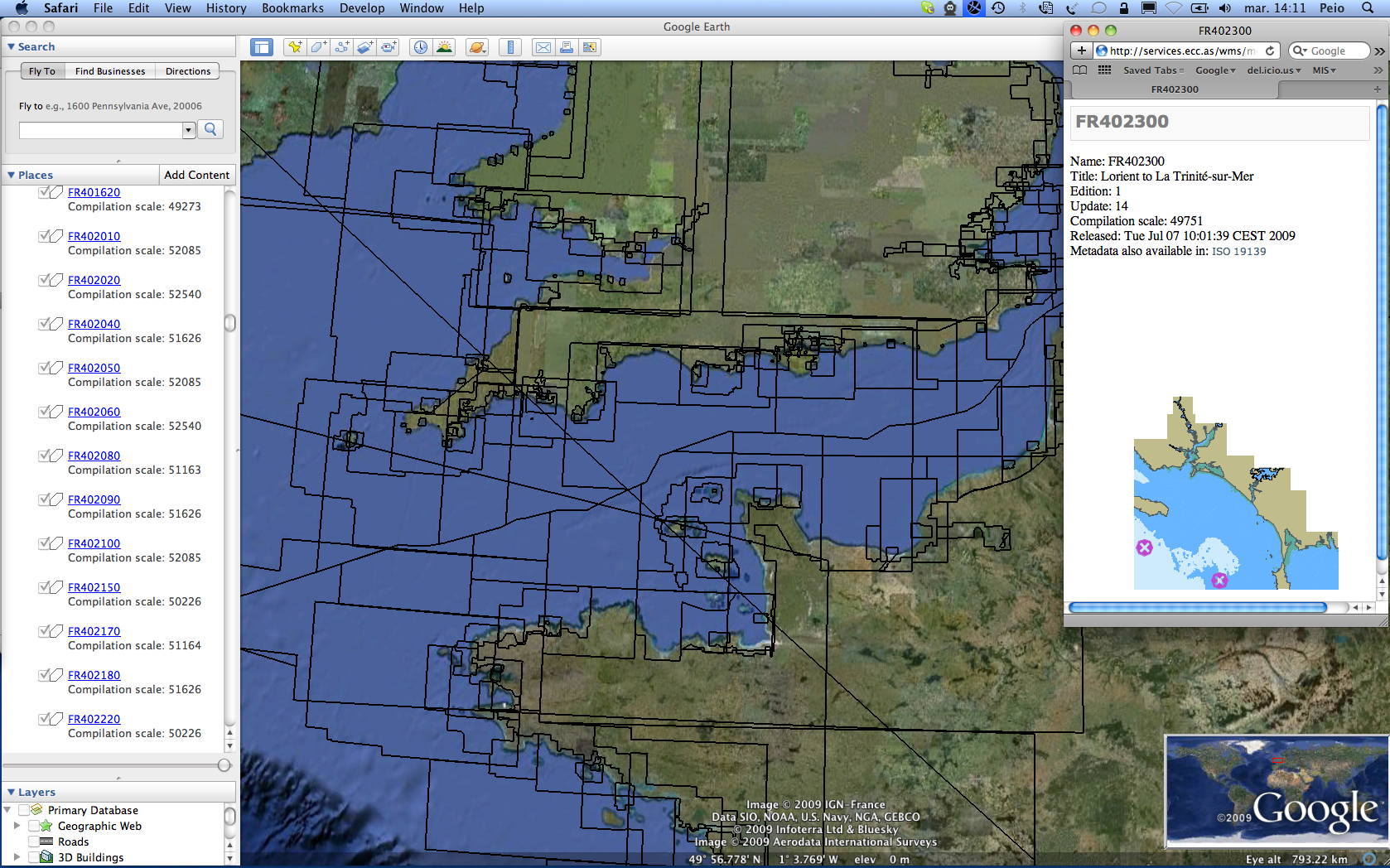Click the Wi-Fi icon in menu bar

tap(1174, 8)
